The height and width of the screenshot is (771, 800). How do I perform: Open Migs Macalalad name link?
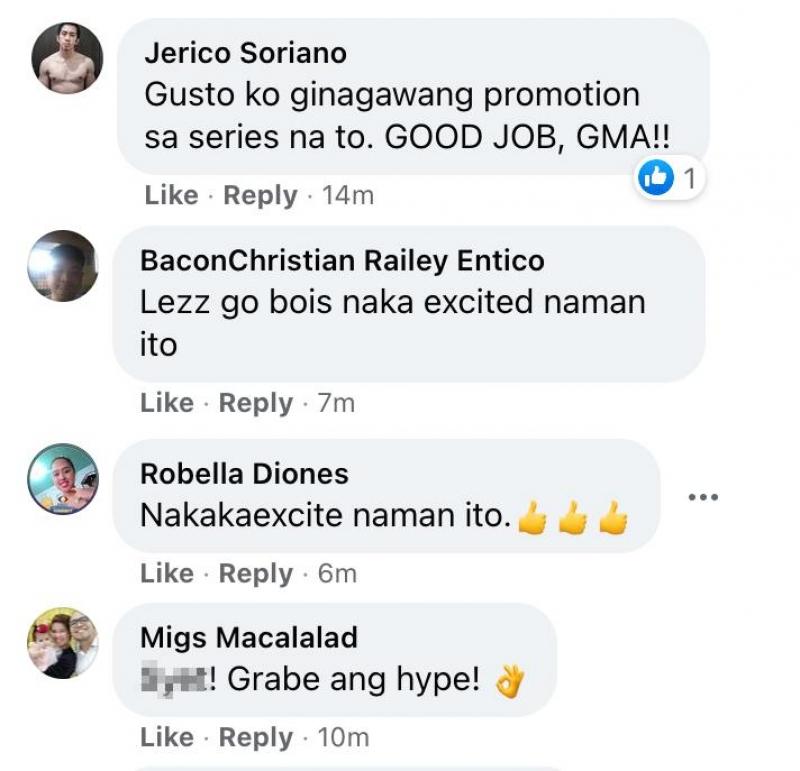249,638
